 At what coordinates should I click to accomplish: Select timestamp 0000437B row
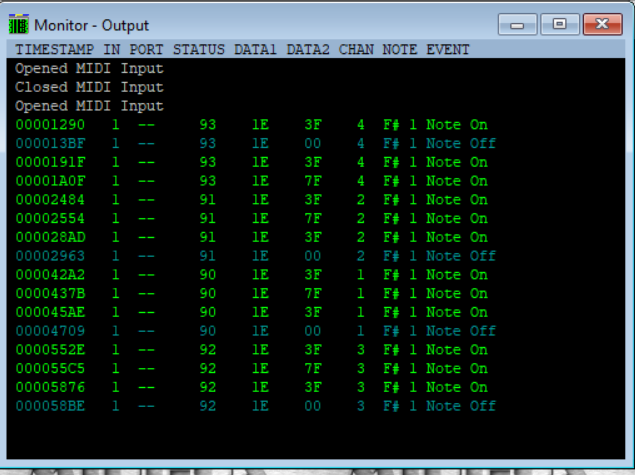click(251, 294)
